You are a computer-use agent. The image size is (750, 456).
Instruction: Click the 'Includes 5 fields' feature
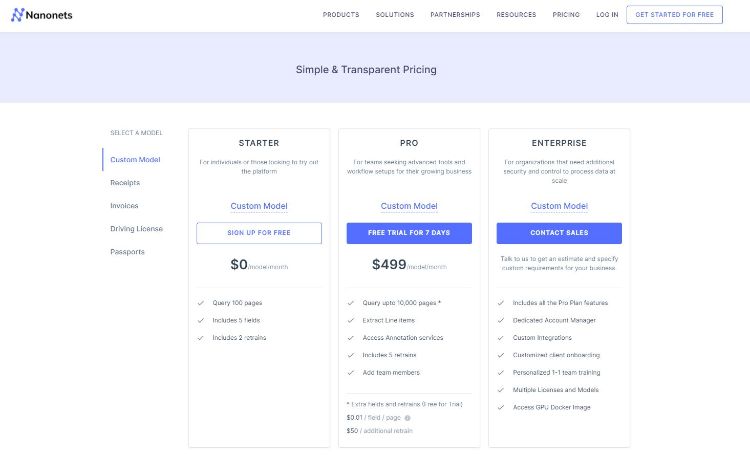click(236, 320)
